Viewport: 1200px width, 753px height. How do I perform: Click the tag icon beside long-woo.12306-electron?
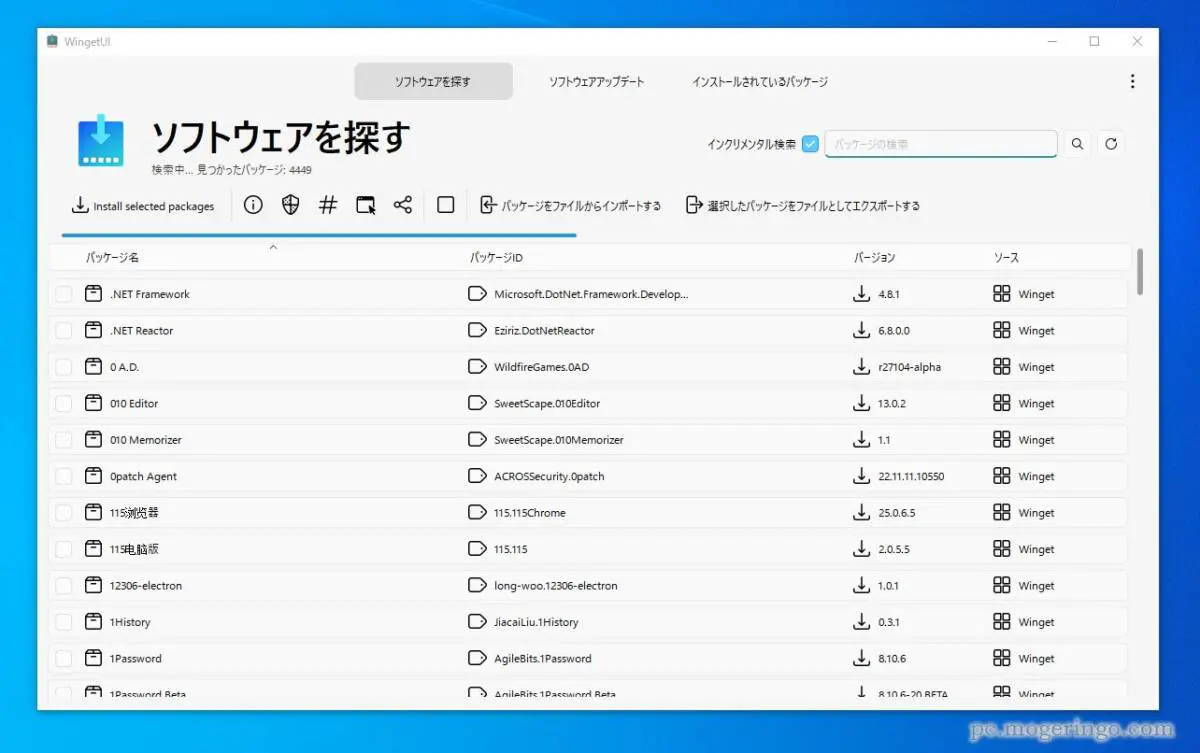[477, 585]
